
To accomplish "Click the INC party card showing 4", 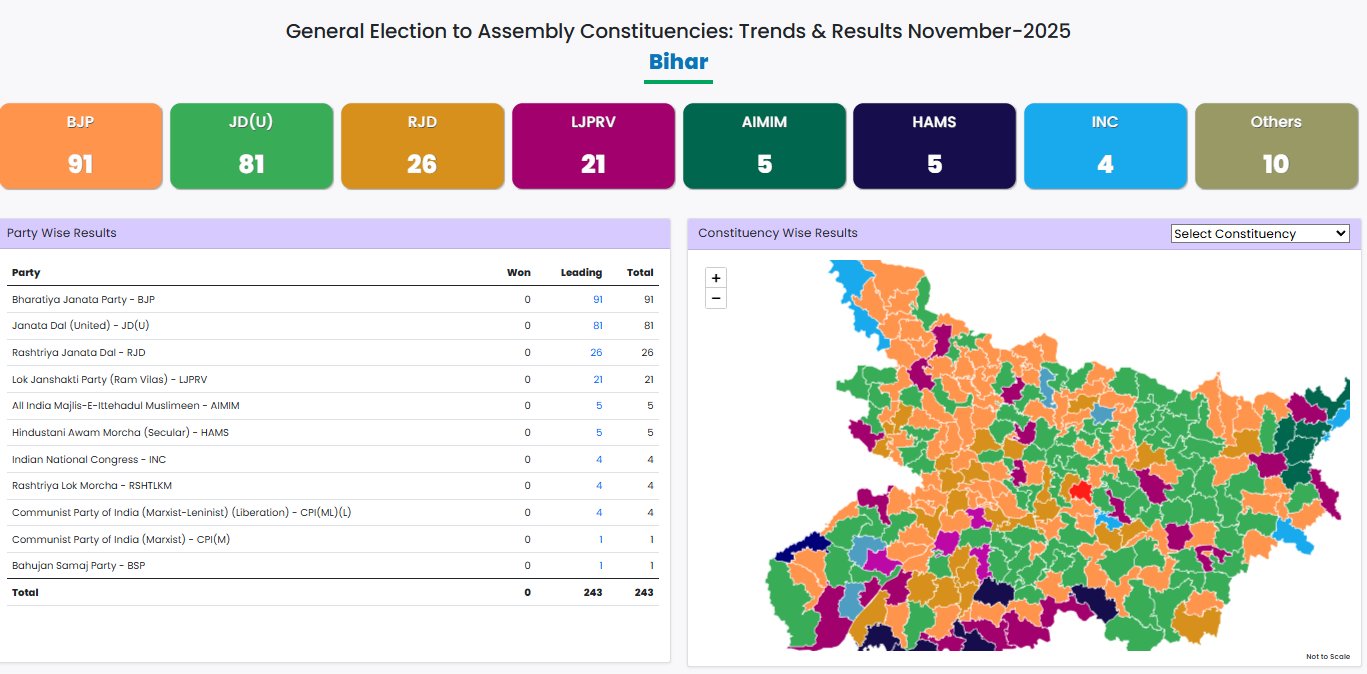I will tap(1105, 146).
